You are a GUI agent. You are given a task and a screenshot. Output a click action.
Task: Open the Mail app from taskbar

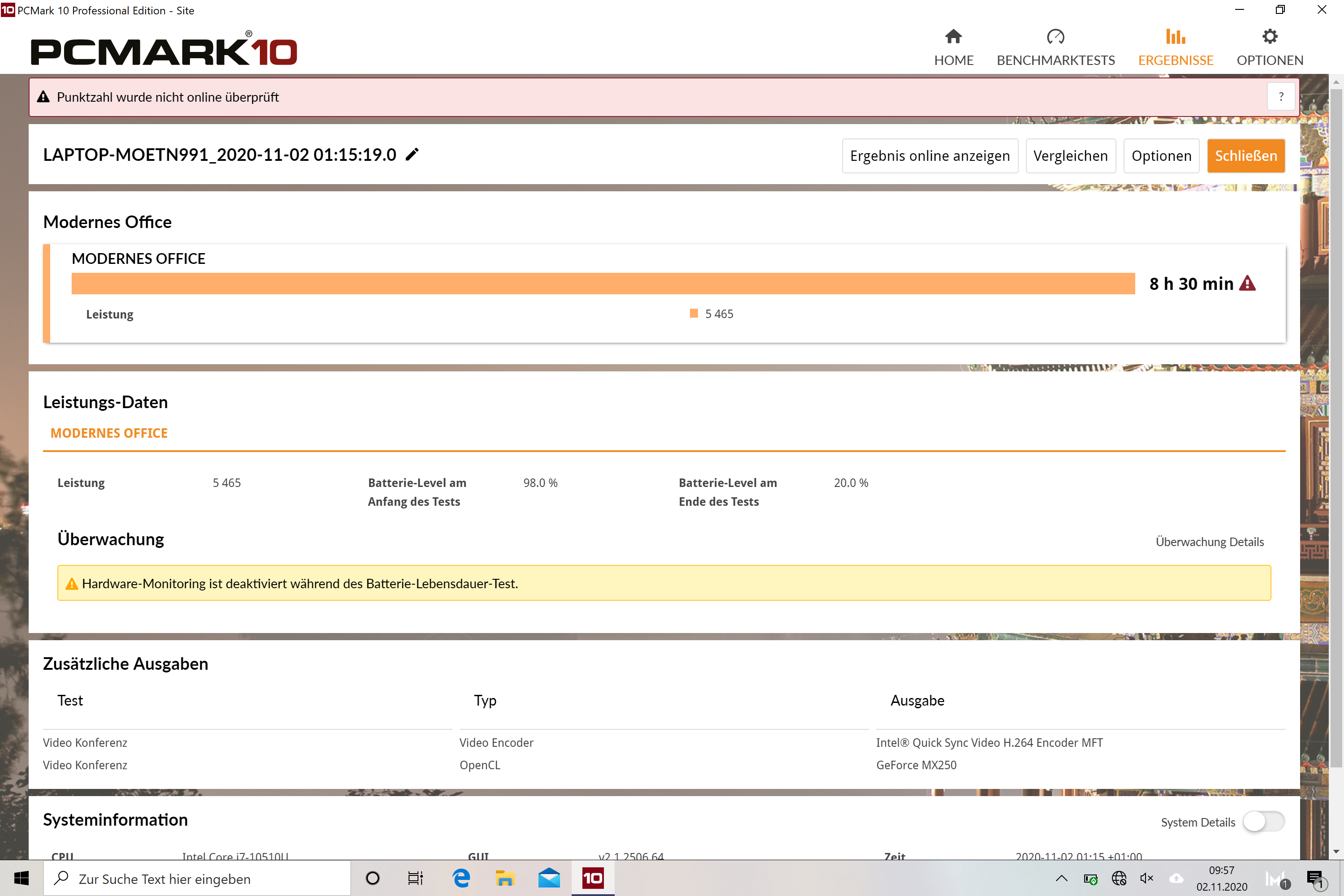tap(548, 878)
